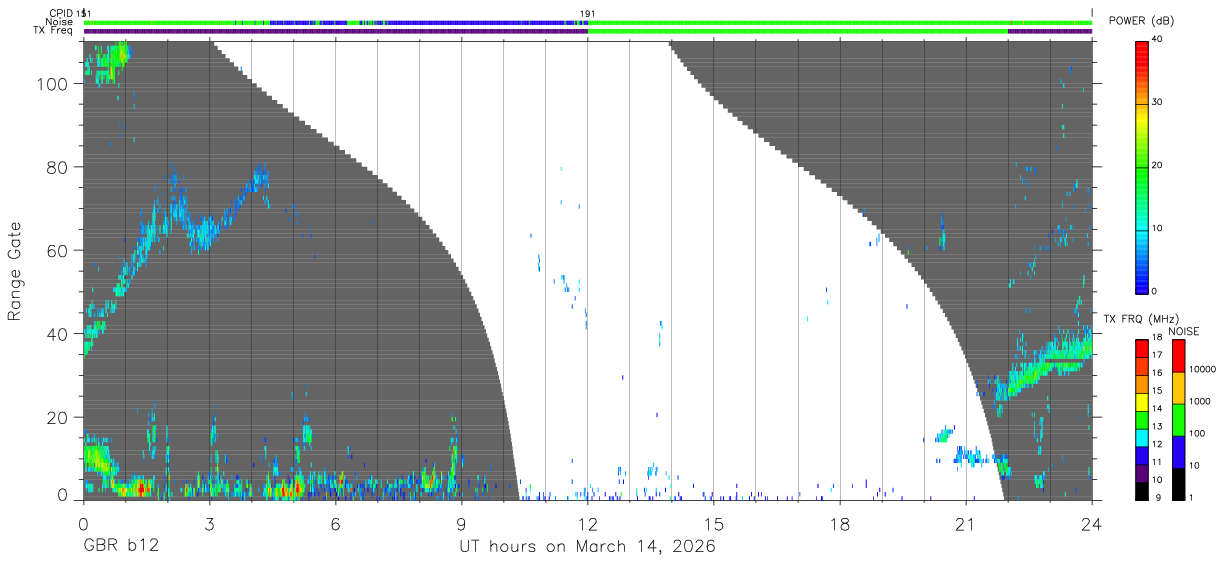Select the 1000 tick on NOISE legend
The width and height of the screenshot is (1228, 567).
tap(1200, 401)
